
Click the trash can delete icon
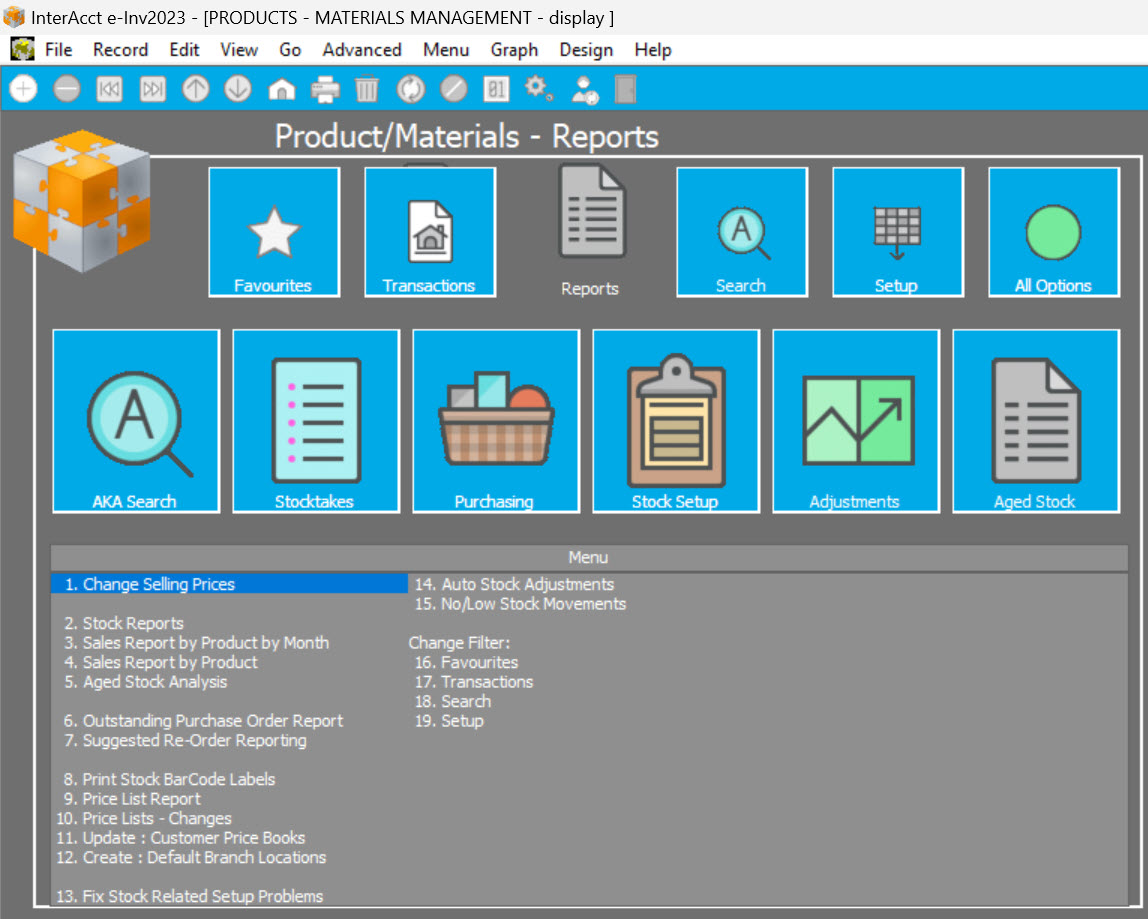tap(367, 89)
